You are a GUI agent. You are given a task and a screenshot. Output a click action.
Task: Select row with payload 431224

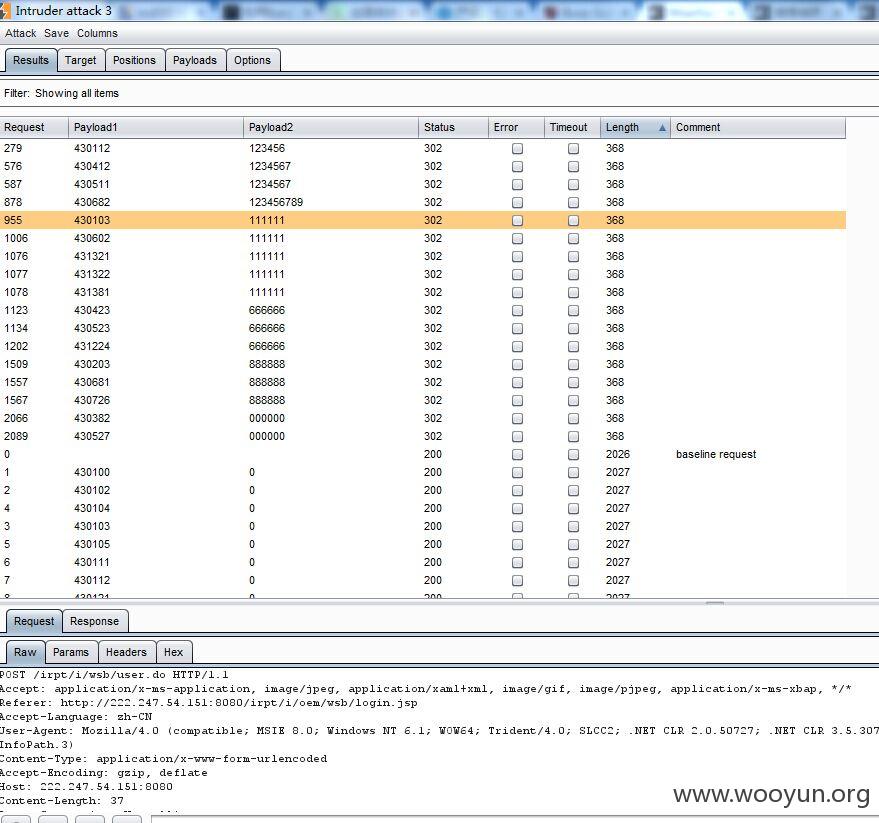click(423, 346)
